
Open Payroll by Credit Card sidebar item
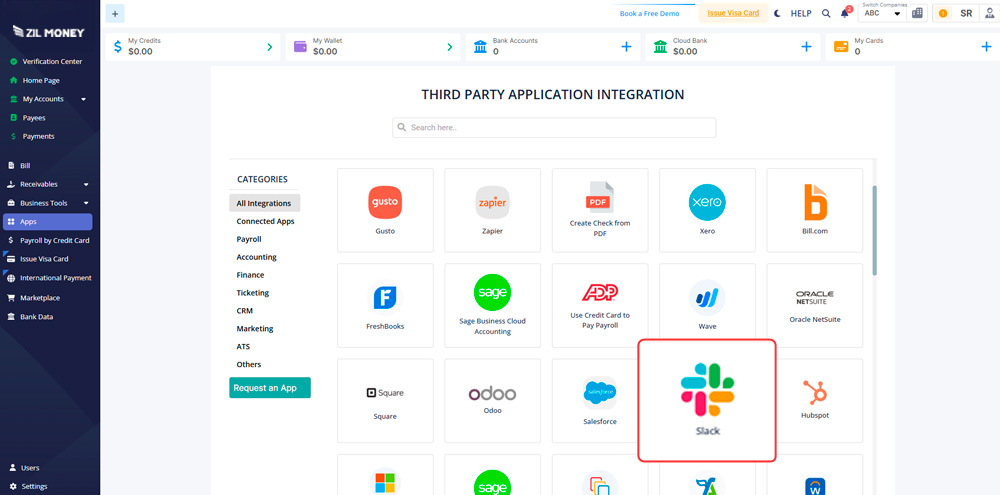(50, 240)
